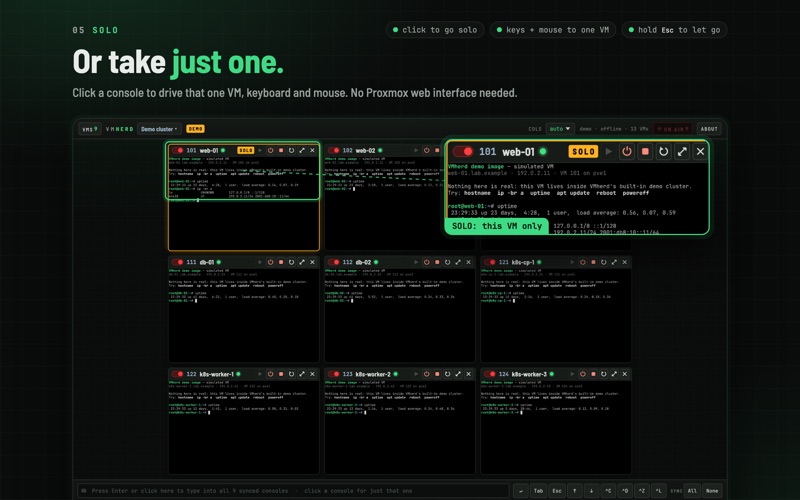Click power icon on 102 web-02 tile
This screenshot has width=800, height=500.
pyautogui.click(x=427, y=151)
